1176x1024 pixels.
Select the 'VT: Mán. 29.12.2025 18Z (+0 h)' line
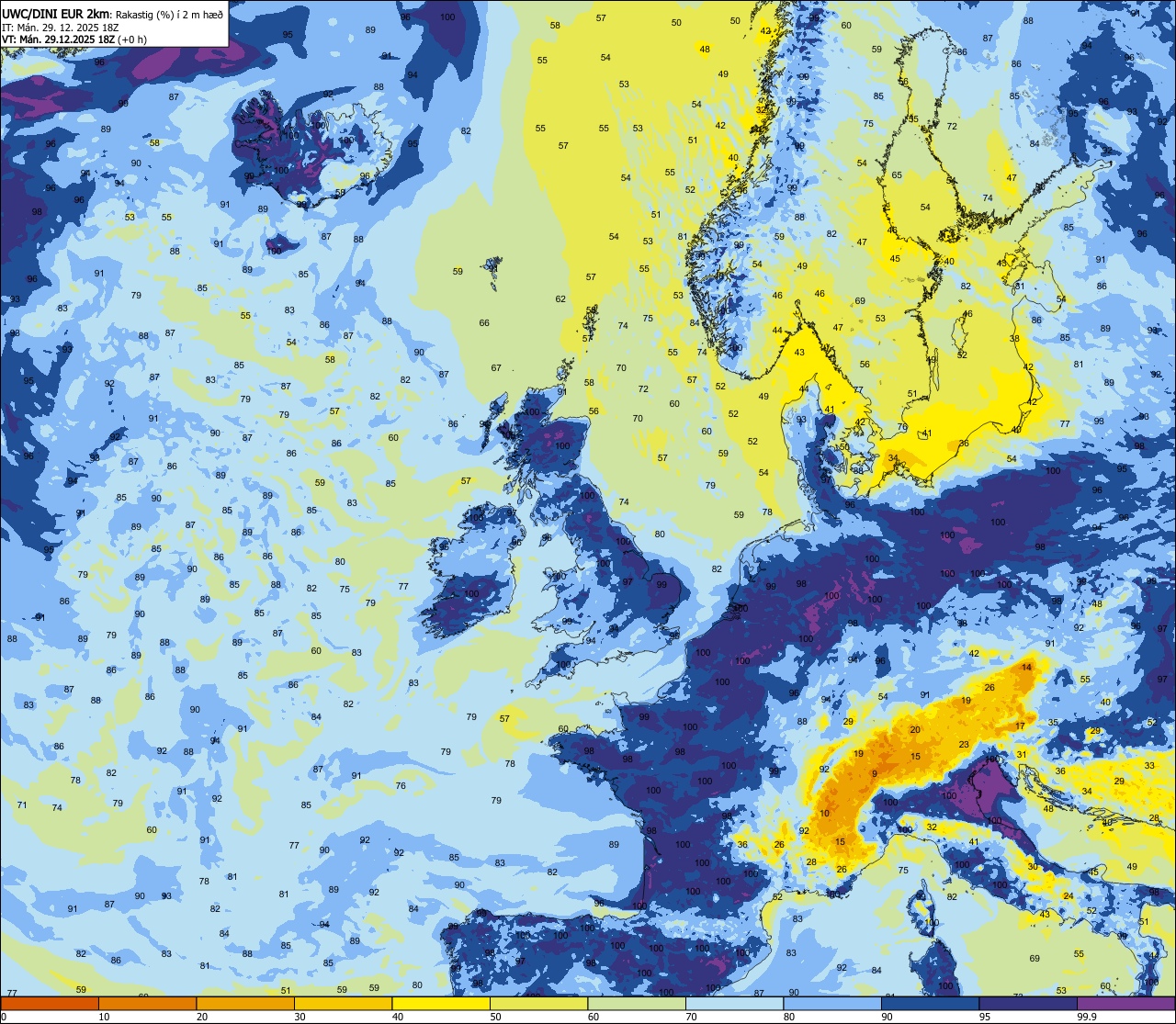[x=74, y=39]
